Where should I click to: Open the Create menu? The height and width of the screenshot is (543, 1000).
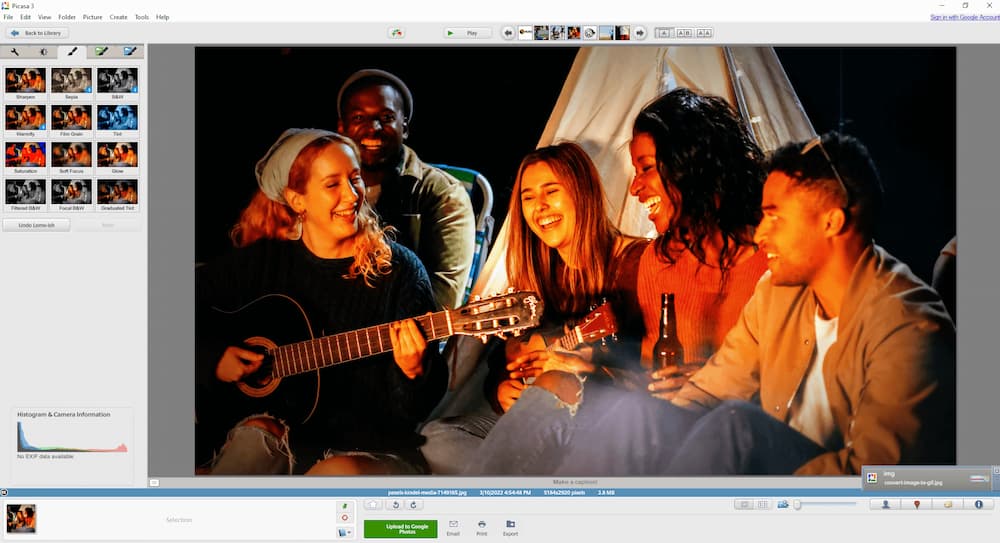click(119, 17)
